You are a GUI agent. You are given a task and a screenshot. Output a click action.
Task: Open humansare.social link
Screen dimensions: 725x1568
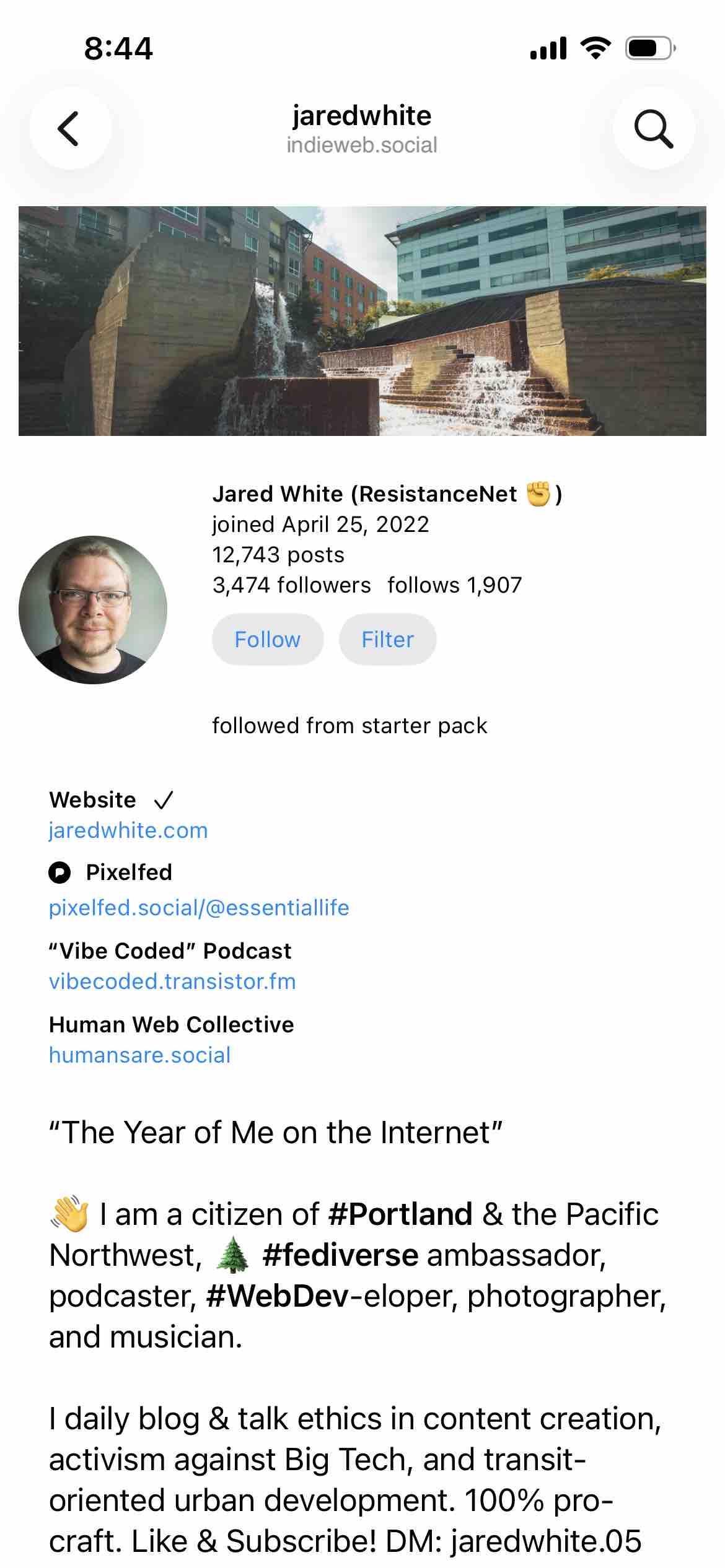(139, 1055)
